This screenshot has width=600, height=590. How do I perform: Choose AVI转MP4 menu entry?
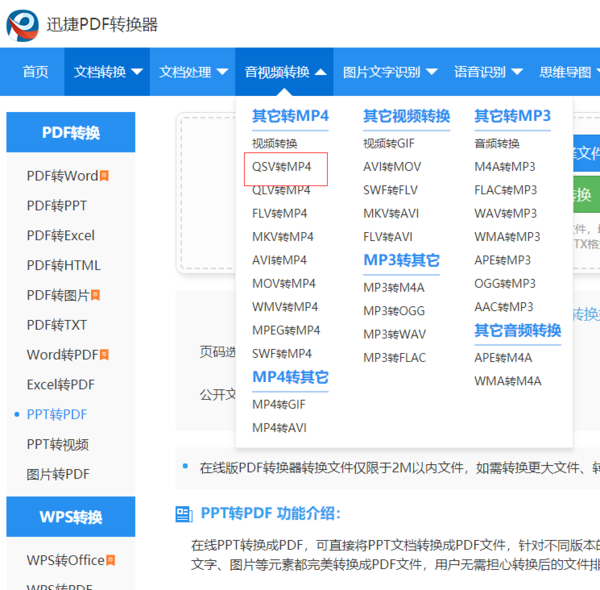[279, 260]
